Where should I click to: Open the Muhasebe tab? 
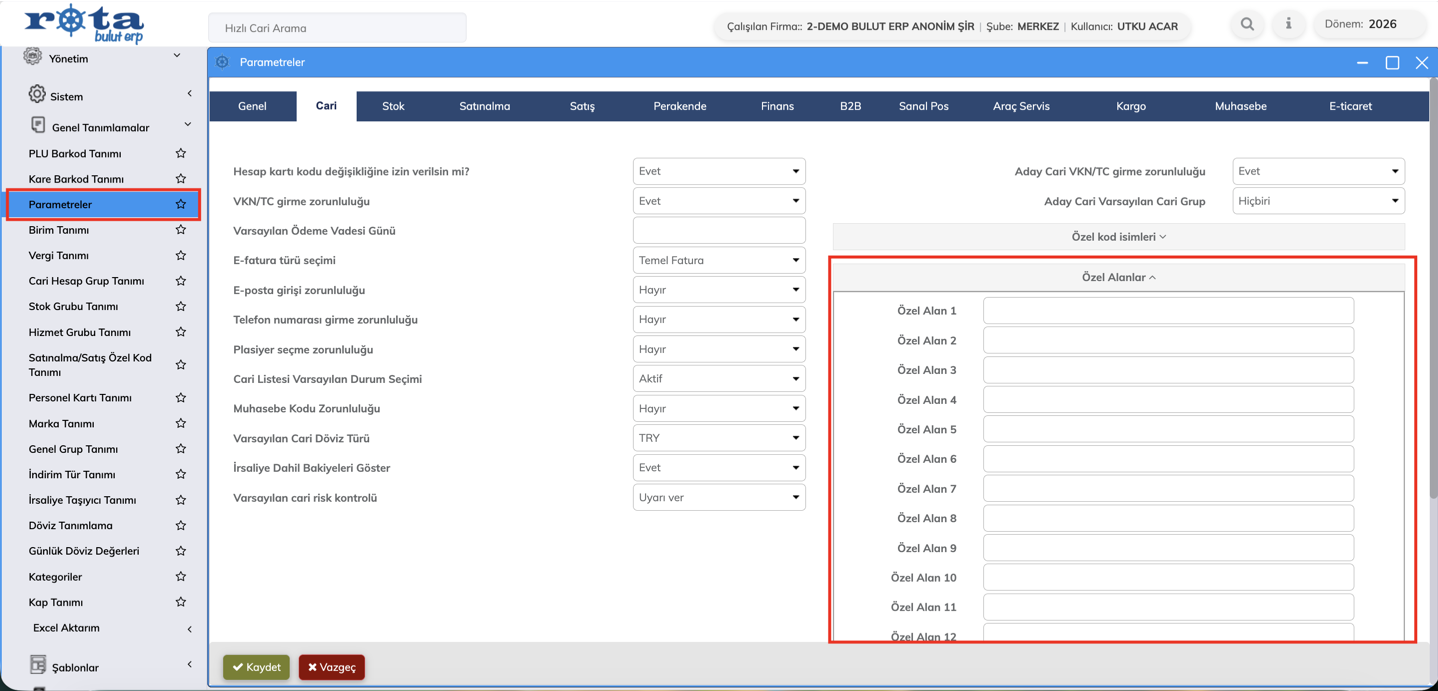coord(1240,106)
